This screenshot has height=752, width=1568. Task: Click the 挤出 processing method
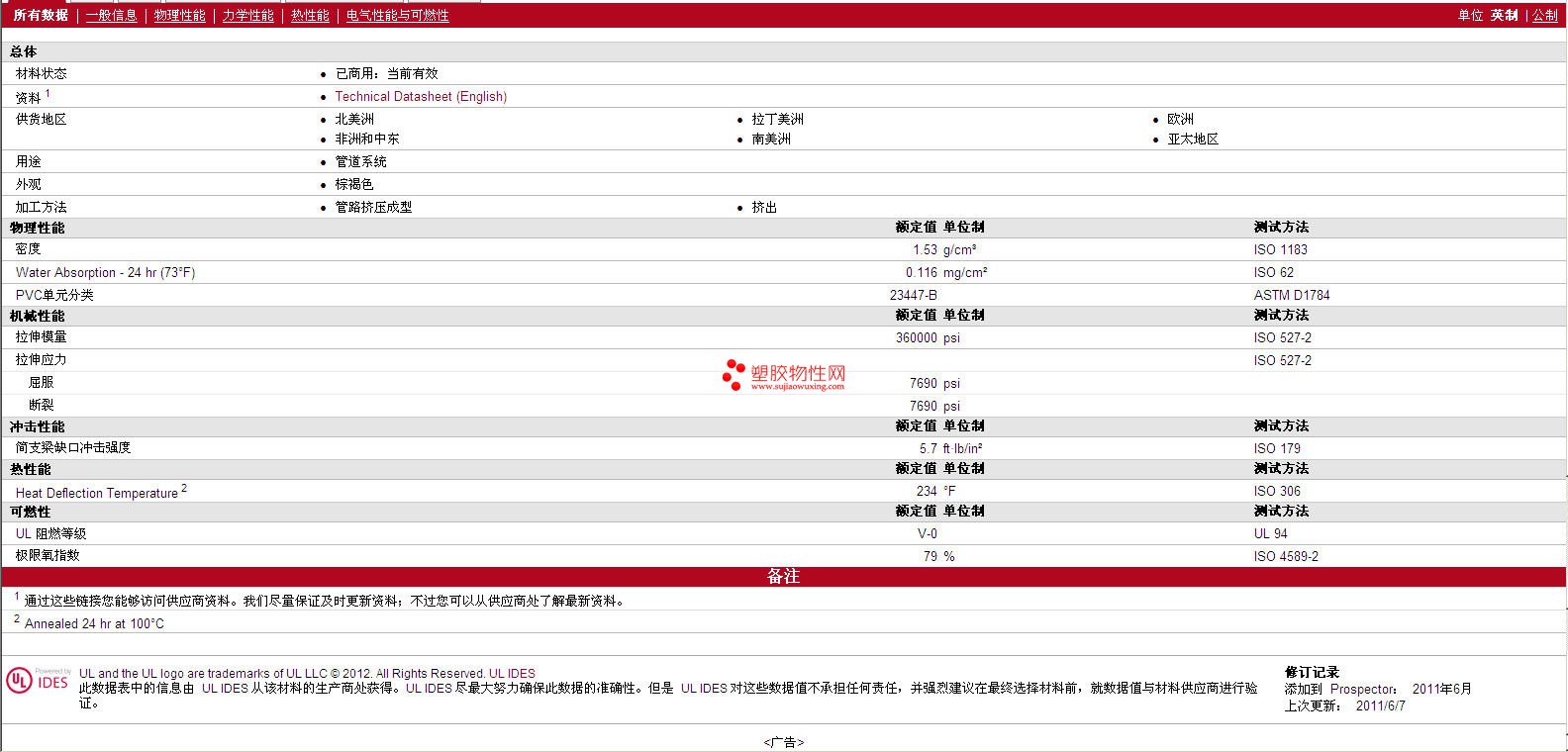pyautogui.click(x=764, y=207)
